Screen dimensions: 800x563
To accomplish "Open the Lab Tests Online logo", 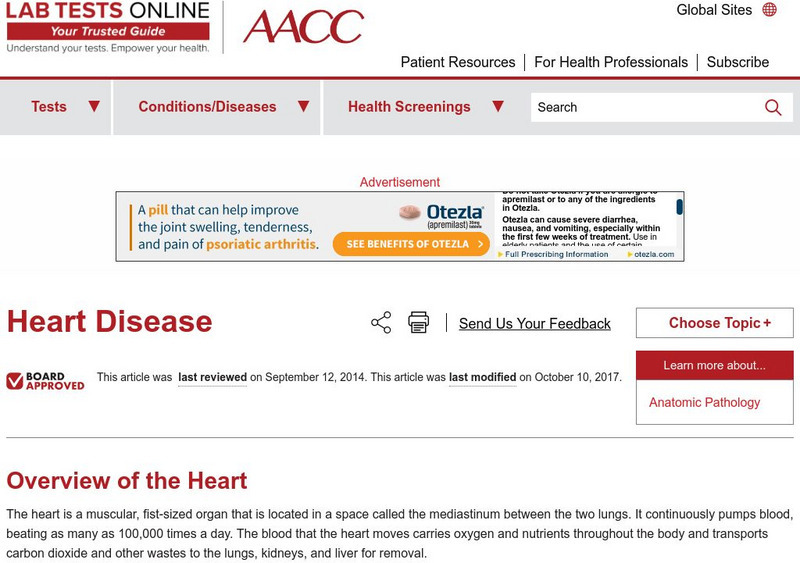I will [x=108, y=27].
